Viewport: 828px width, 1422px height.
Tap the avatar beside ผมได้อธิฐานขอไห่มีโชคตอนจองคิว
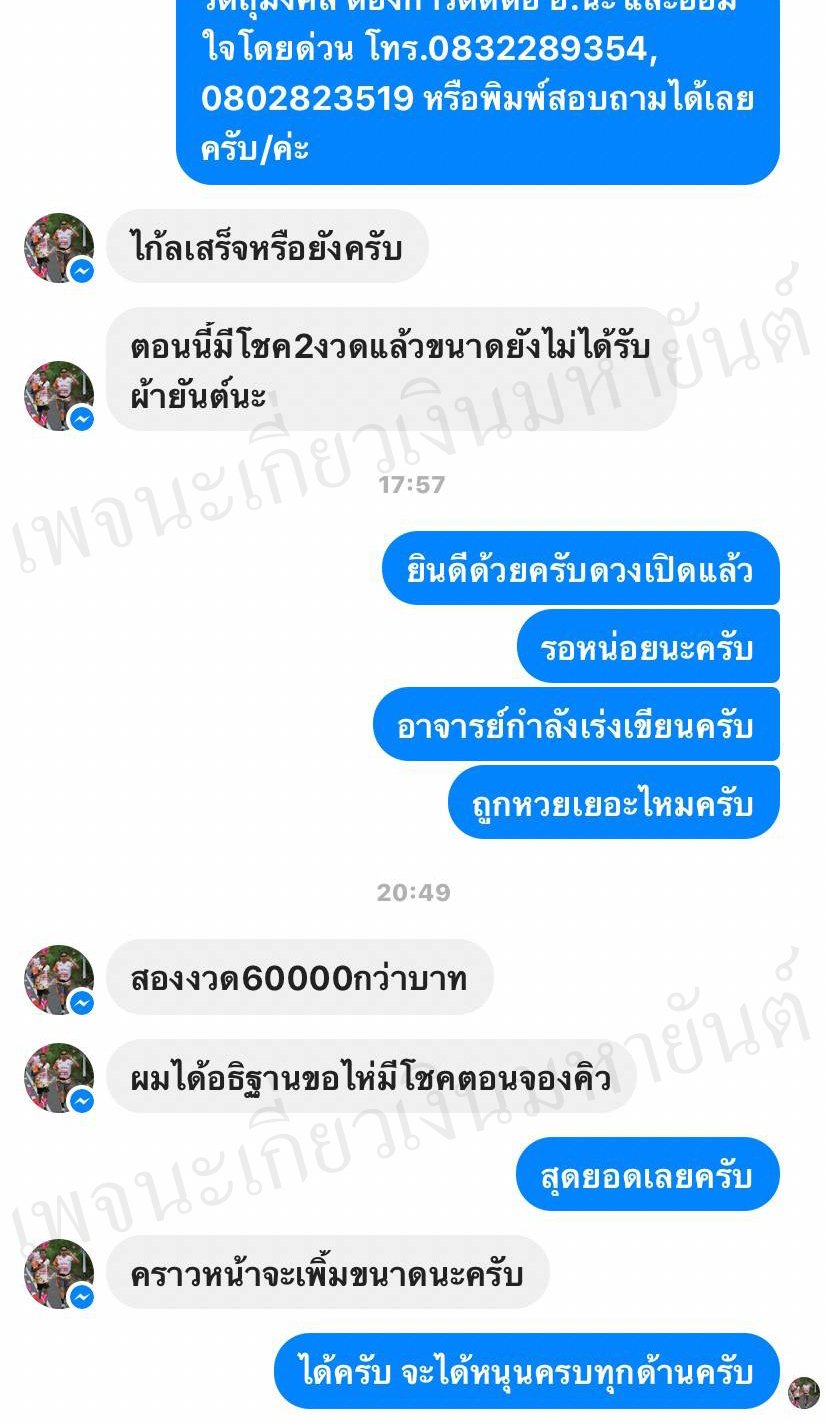point(58,1077)
